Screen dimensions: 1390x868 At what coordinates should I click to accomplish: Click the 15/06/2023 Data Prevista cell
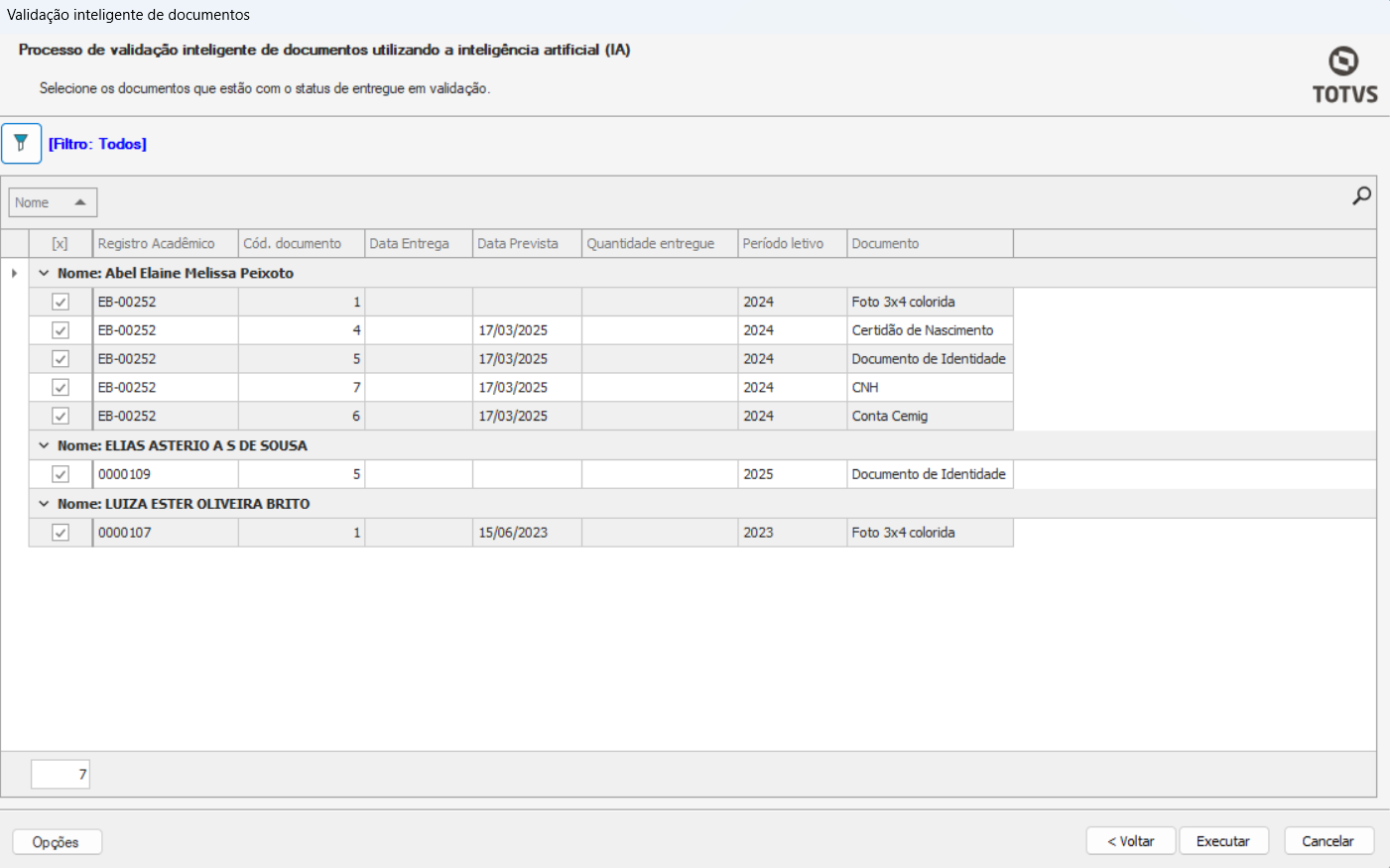[527, 533]
